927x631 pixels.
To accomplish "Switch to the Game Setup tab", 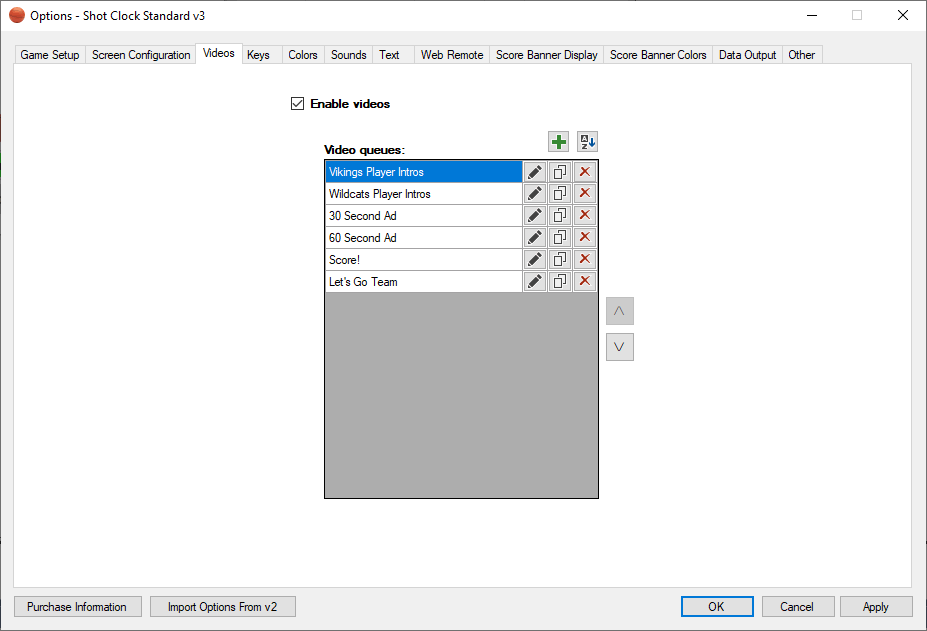I will tap(50, 55).
